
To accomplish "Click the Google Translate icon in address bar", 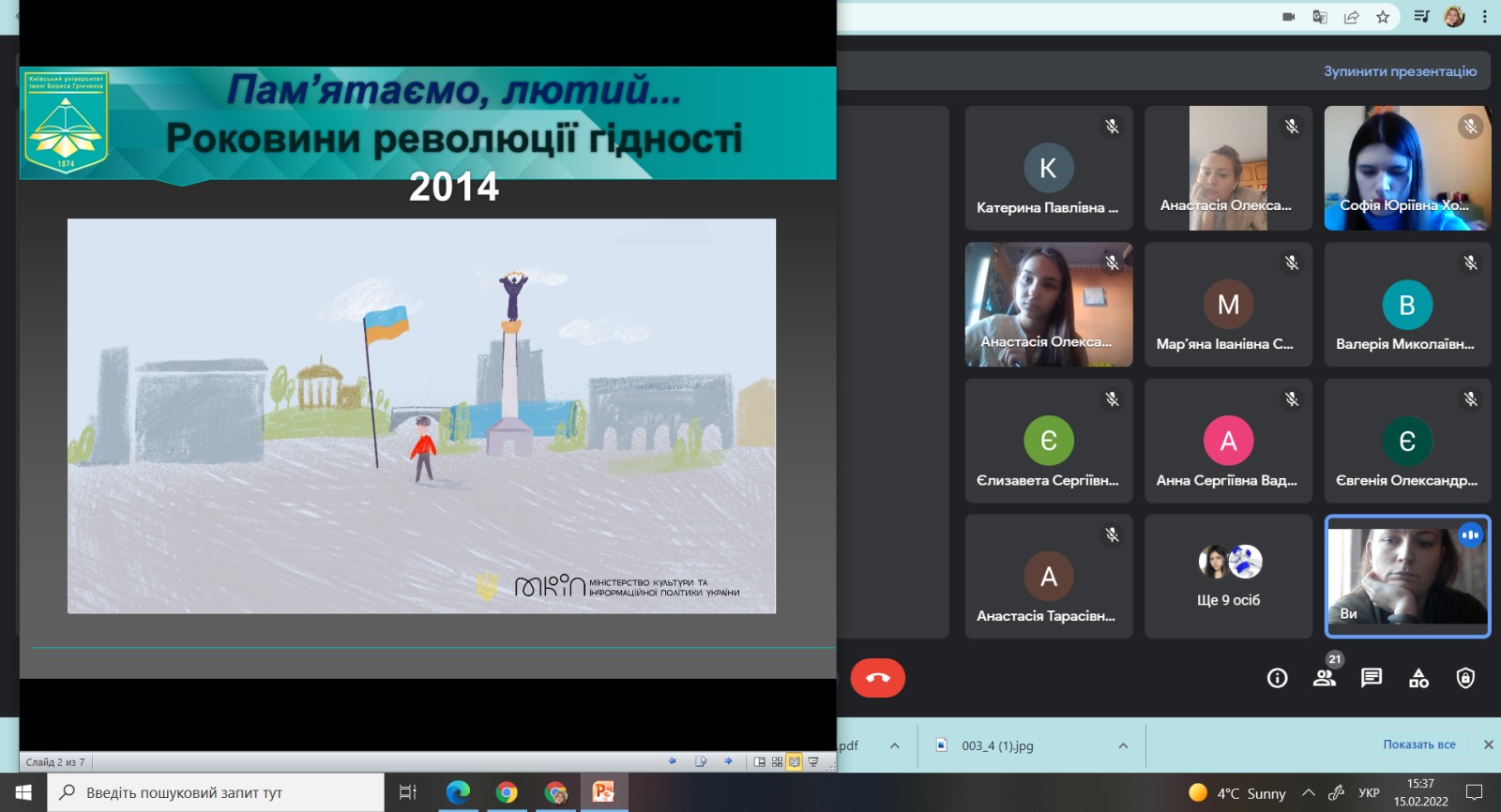I will [x=1320, y=17].
